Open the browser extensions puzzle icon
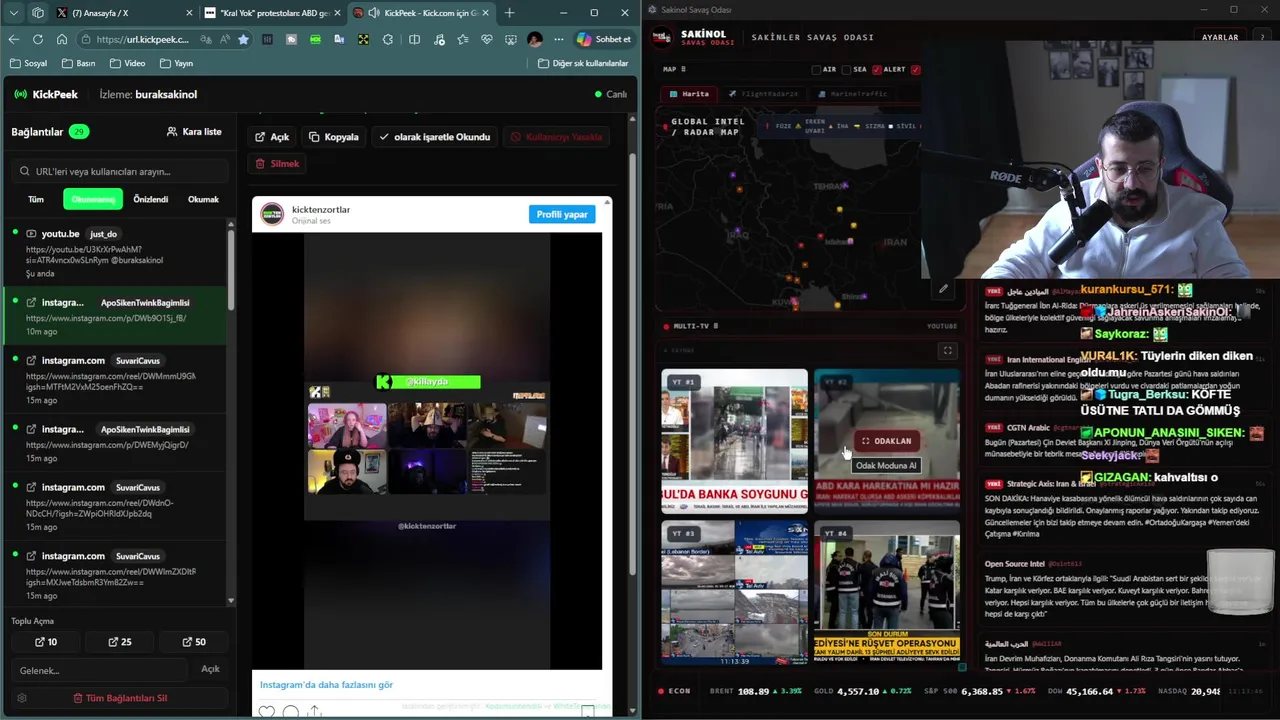The image size is (1280, 720). coord(388,39)
